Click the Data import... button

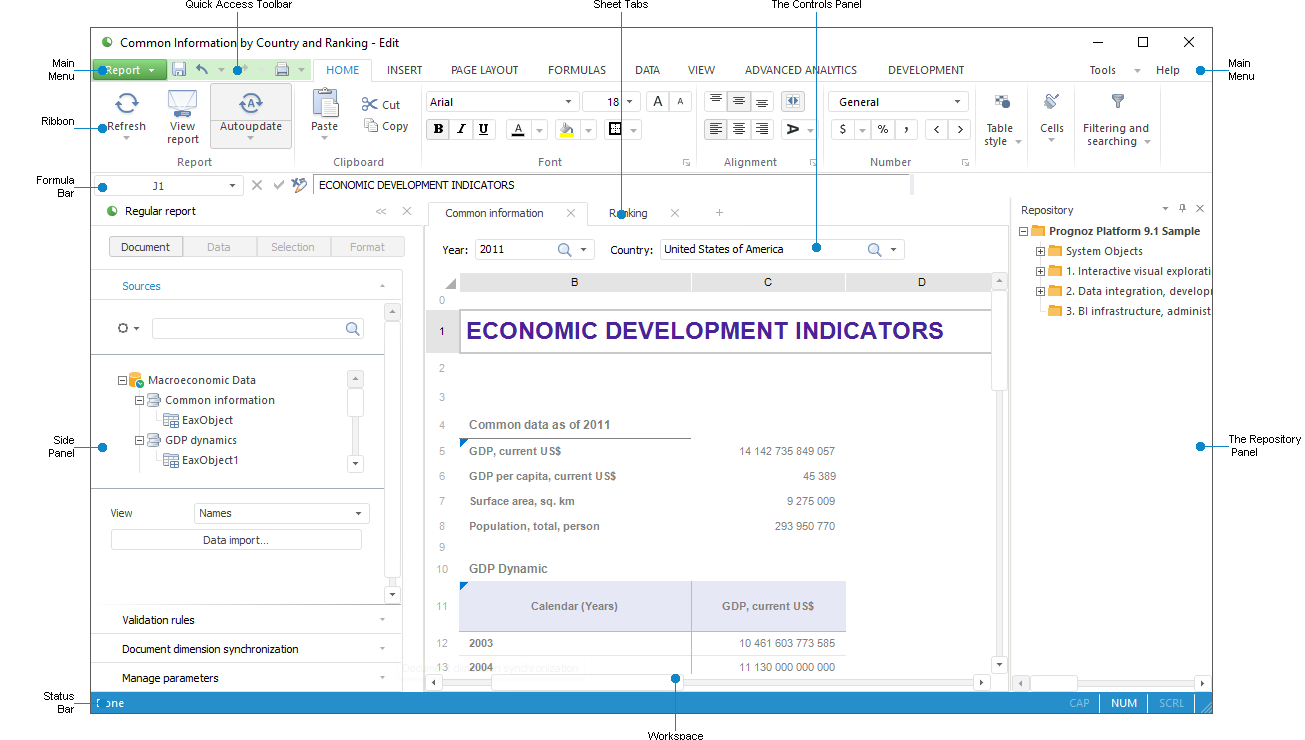(x=236, y=540)
